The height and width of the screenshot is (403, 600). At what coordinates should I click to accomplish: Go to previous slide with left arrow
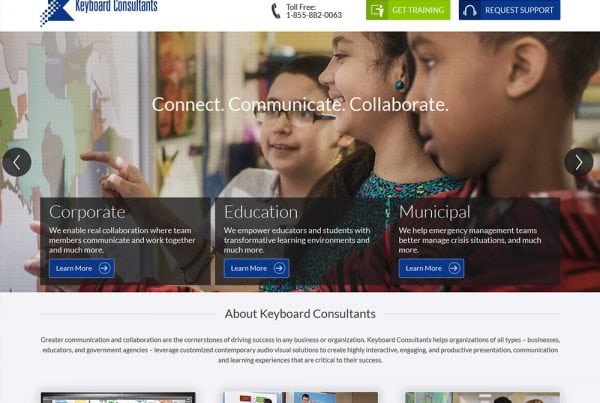[x=16, y=162]
